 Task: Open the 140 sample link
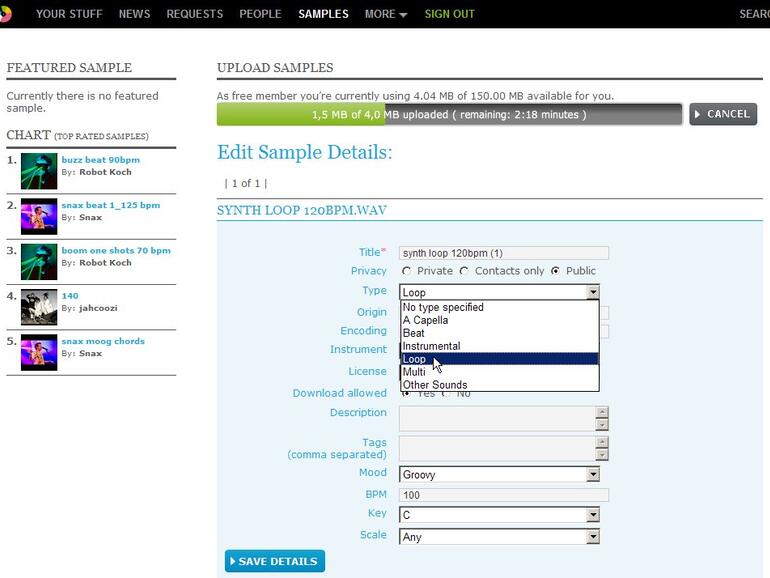tap(70, 296)
